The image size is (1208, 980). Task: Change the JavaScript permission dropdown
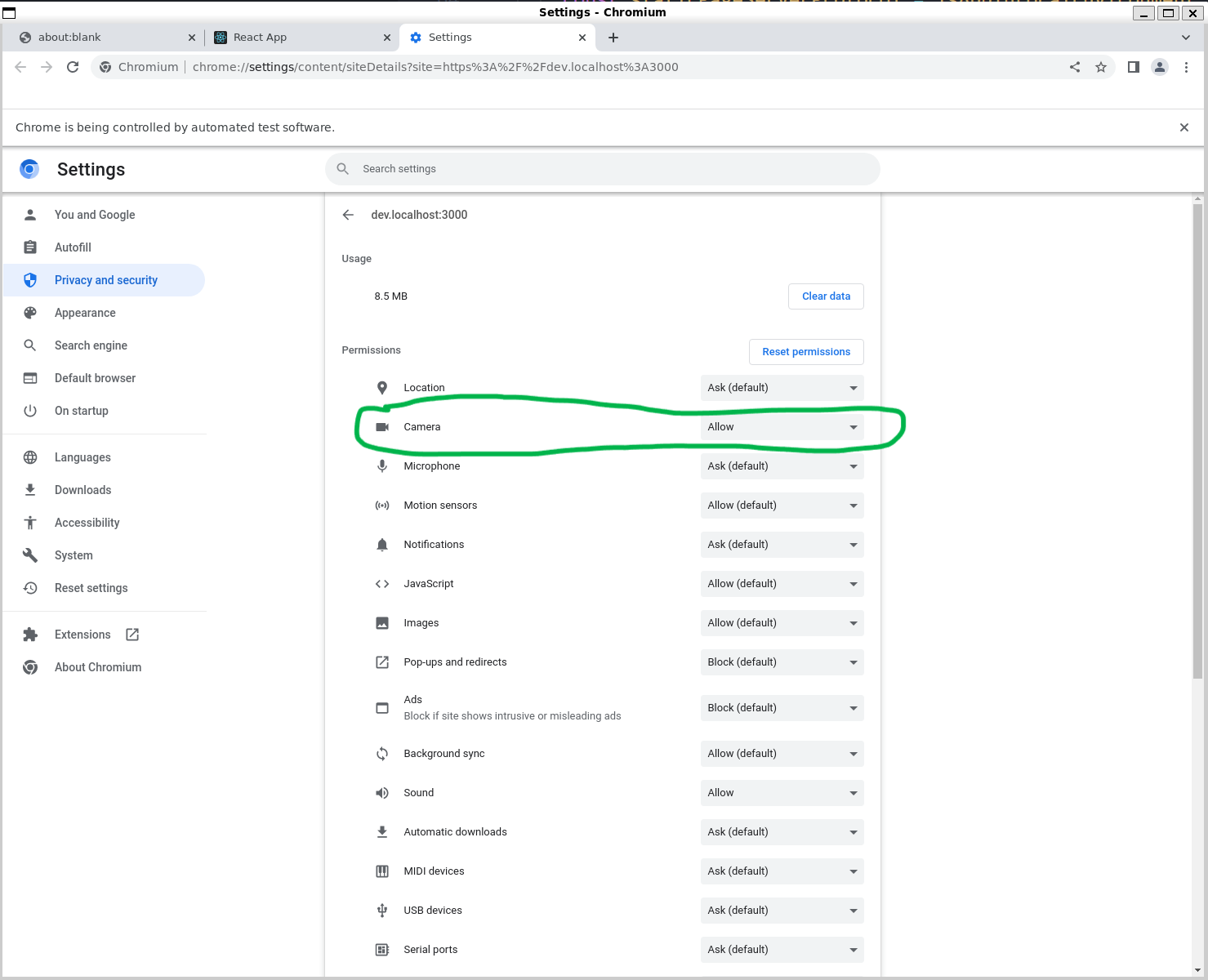(x=782, y=584)
